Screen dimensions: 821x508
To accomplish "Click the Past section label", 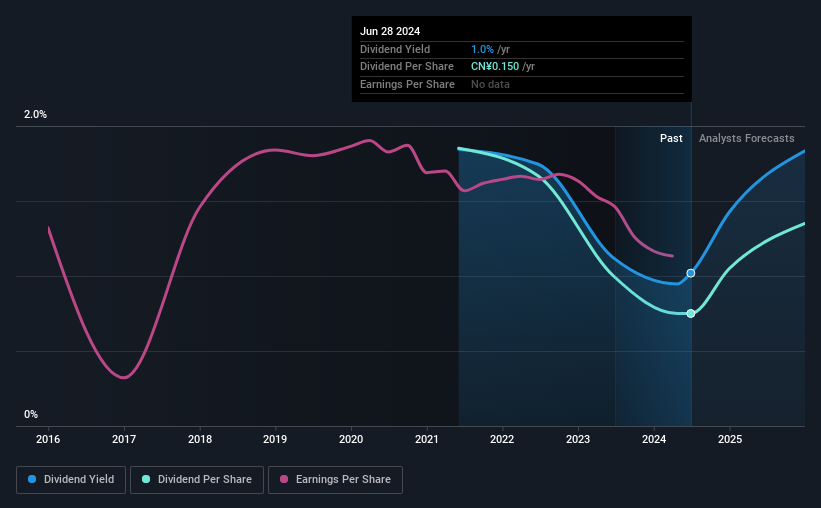I will (x=671, y=138).
